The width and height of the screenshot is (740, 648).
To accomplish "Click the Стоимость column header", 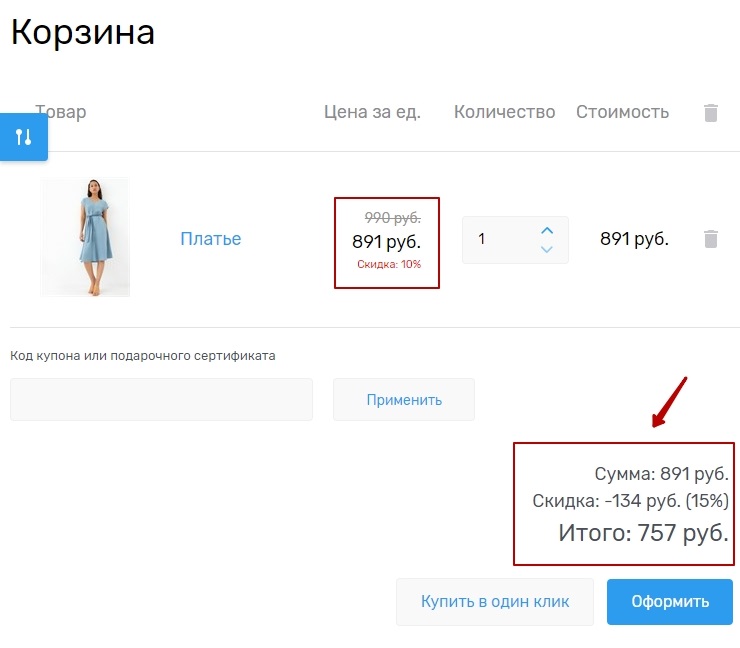I will (x=622, y=112).
